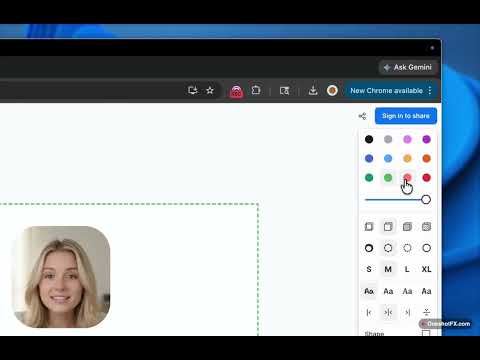Select the serif font Aa option
This screenshot has height=360, width=480.
tap(407, 291)
